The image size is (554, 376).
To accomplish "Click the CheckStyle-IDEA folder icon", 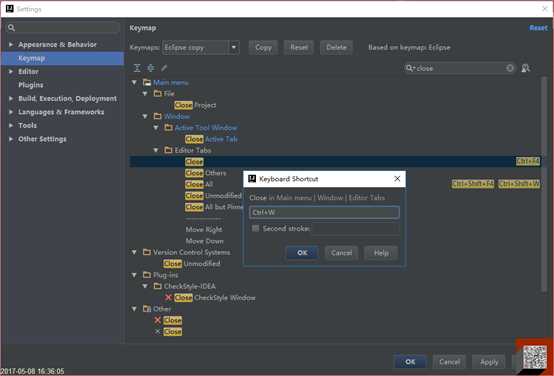I will [158, 286].
